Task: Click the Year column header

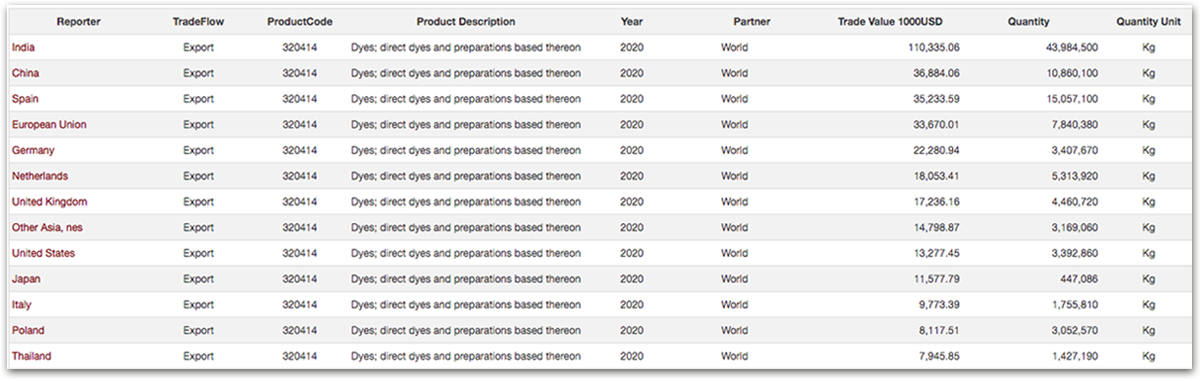Action: [632, 21]
